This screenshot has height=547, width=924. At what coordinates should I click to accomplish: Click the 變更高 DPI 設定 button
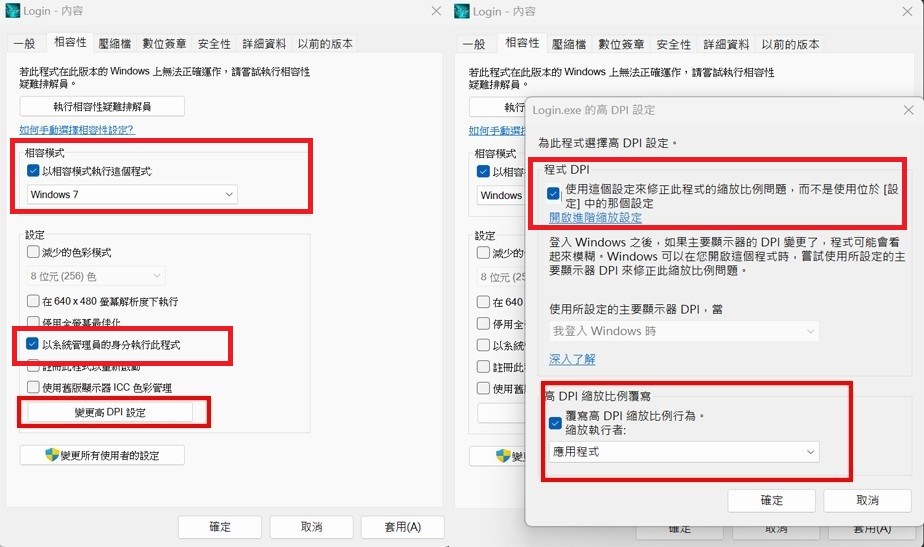click(x=110, y=412)
